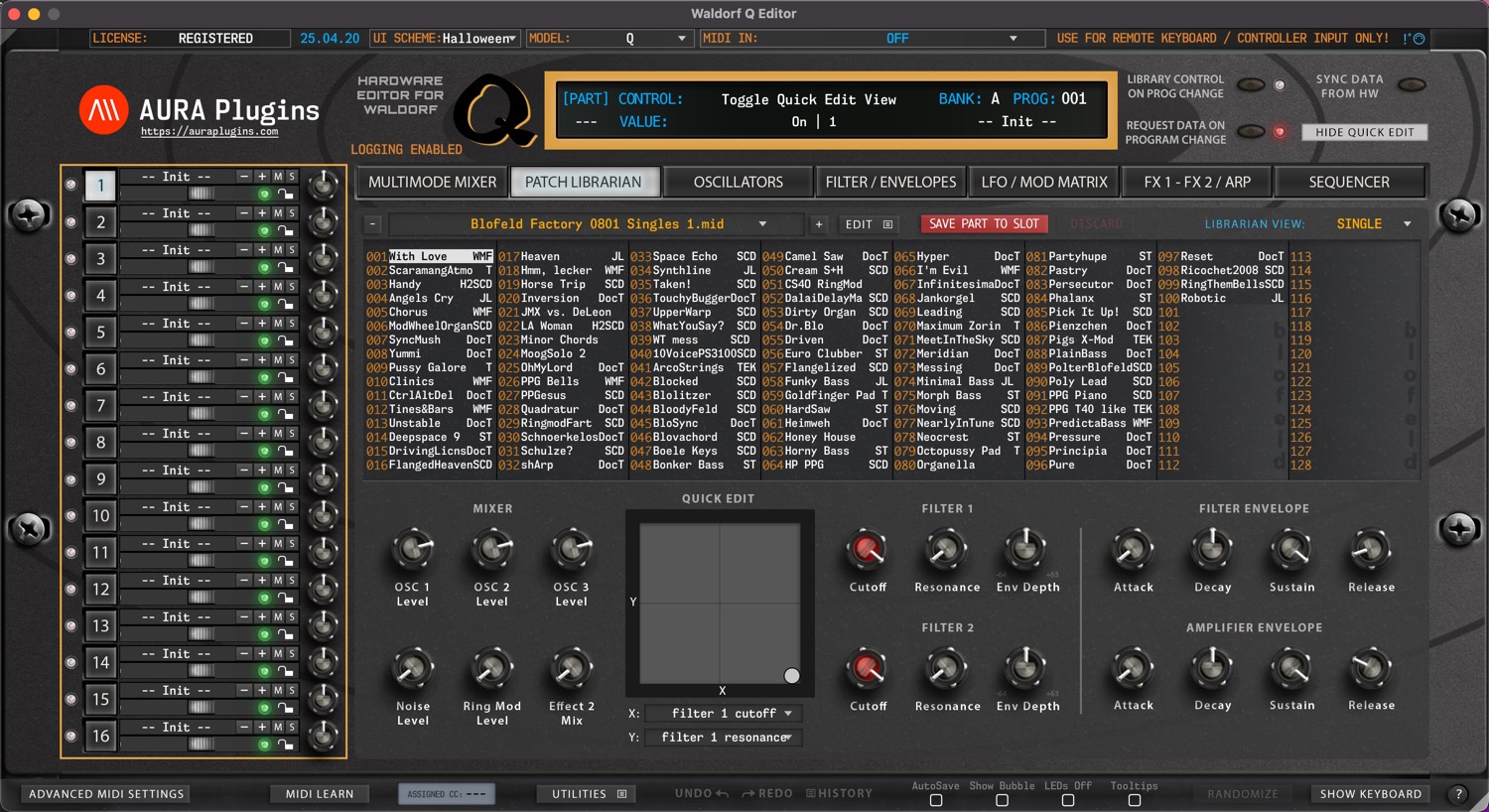The image size is (1489, 812).
Task: Open the auraplugins.com link
Action: click(209, 131)
